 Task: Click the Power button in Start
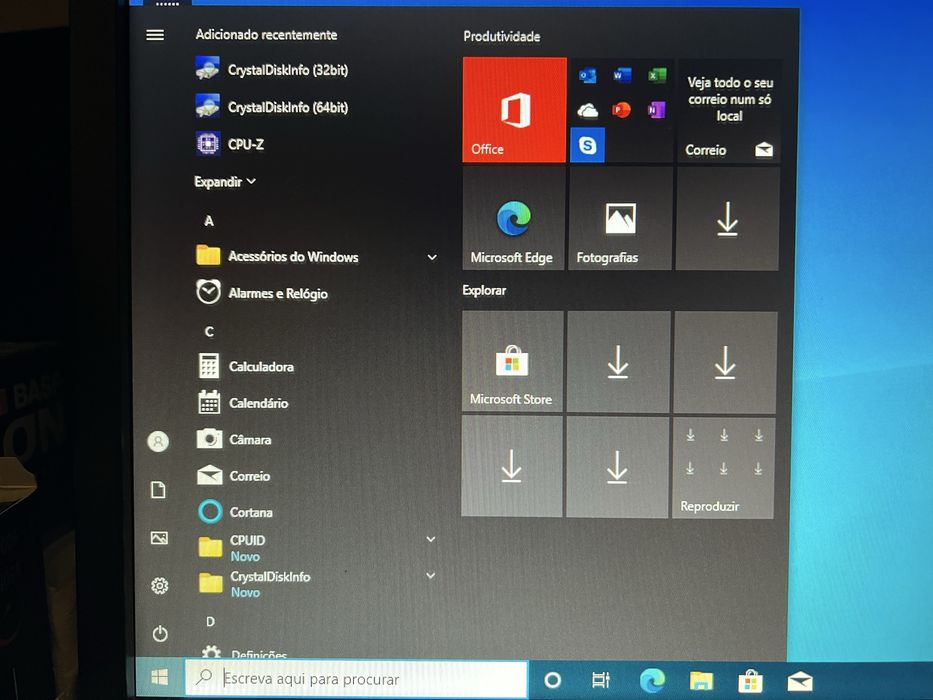pyautogui.click(x=160, y=633)
